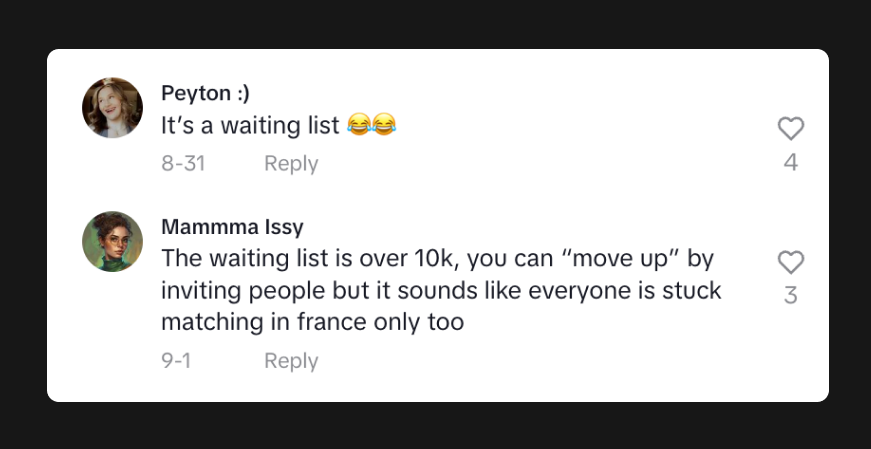The image size is (871, 449).
Task: Like Peyton's waiting list comment
Action: (x=790, y=128)
